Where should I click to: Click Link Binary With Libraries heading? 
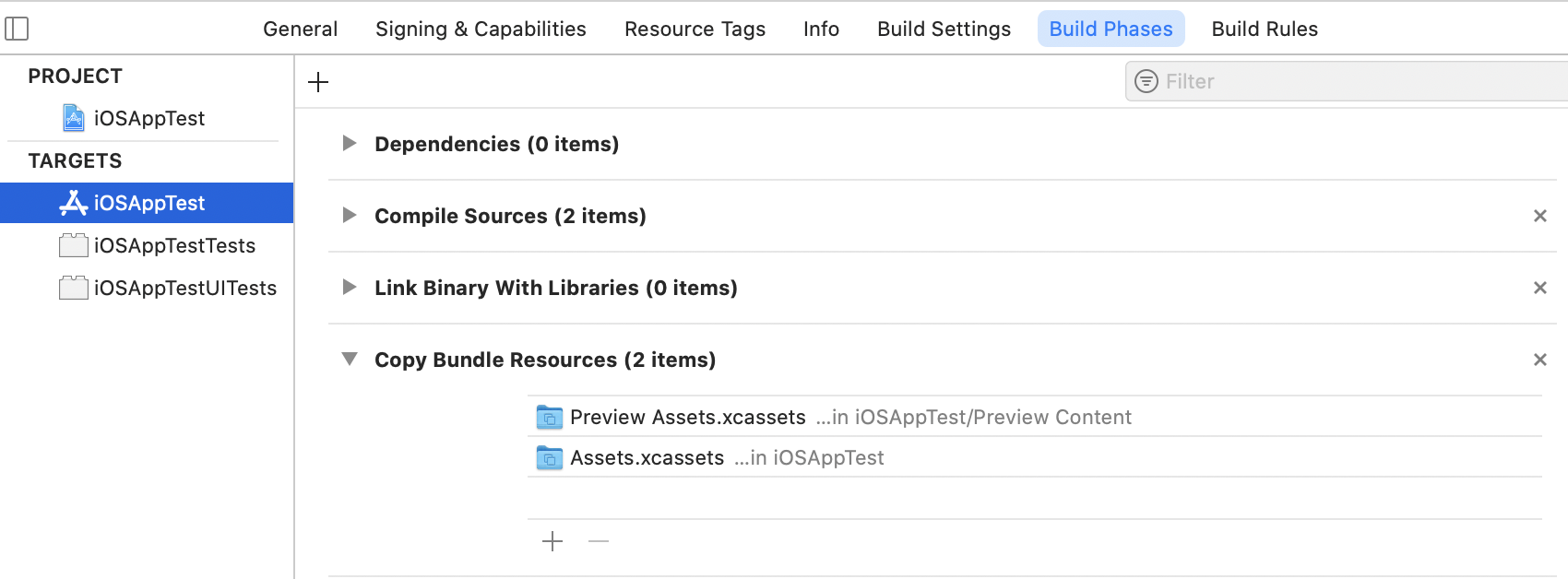555,288
